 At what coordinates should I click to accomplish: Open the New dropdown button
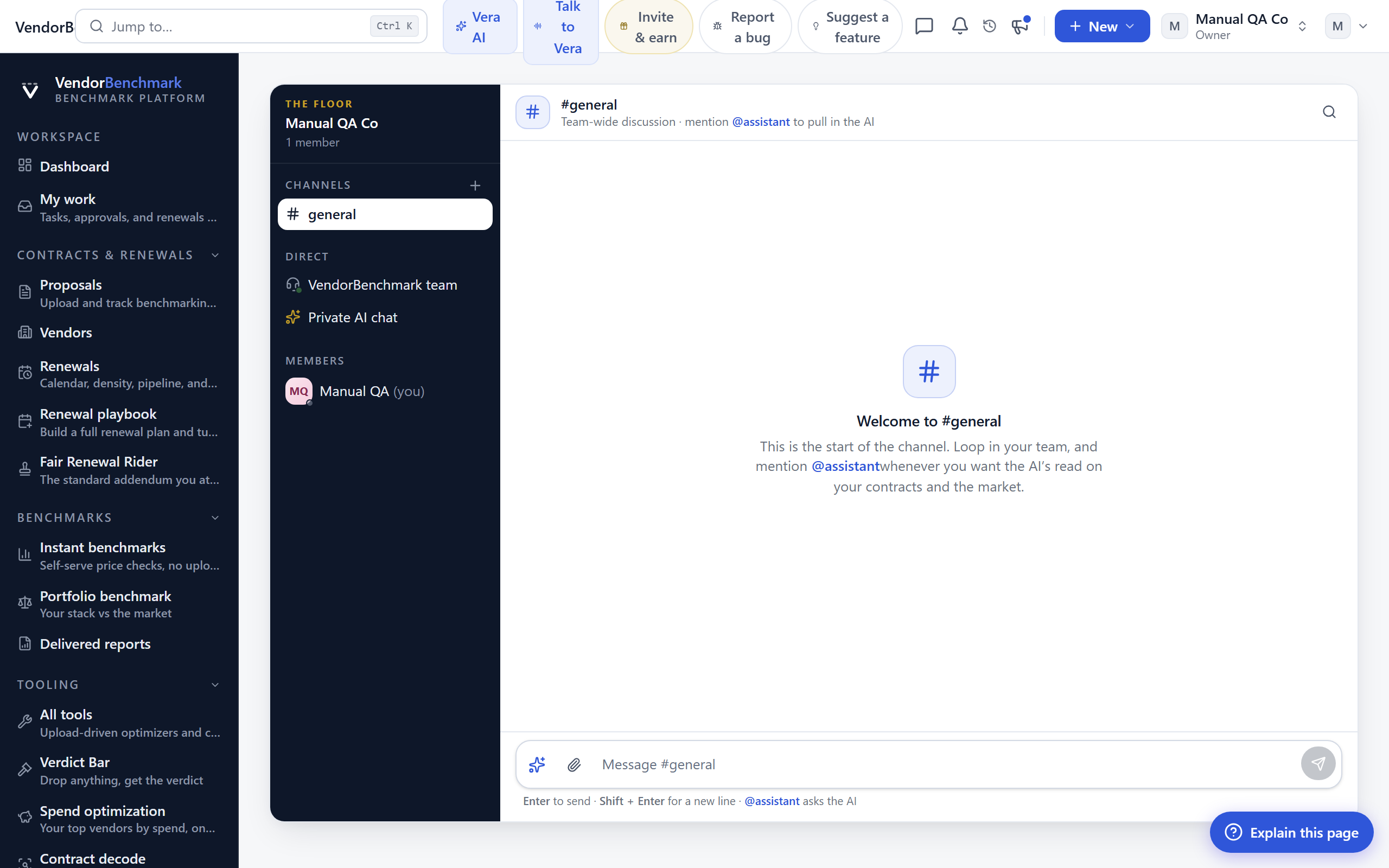tap(1102, 27)
